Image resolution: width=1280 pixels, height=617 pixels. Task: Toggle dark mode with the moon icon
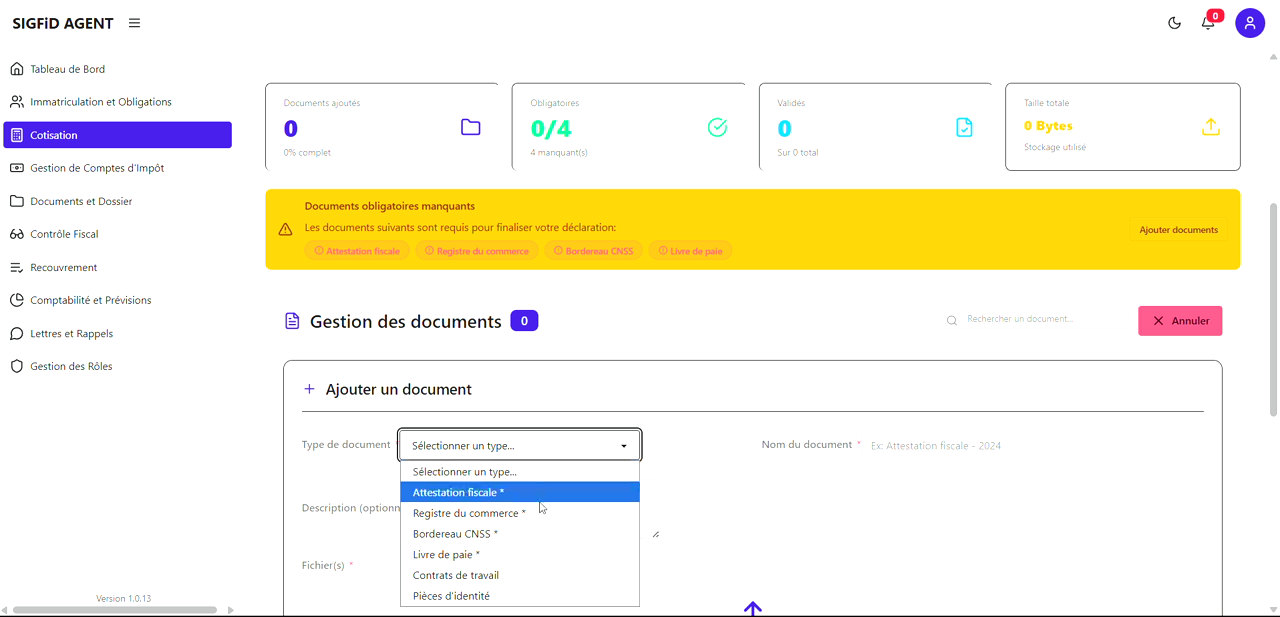click(x=1174, y=22)
